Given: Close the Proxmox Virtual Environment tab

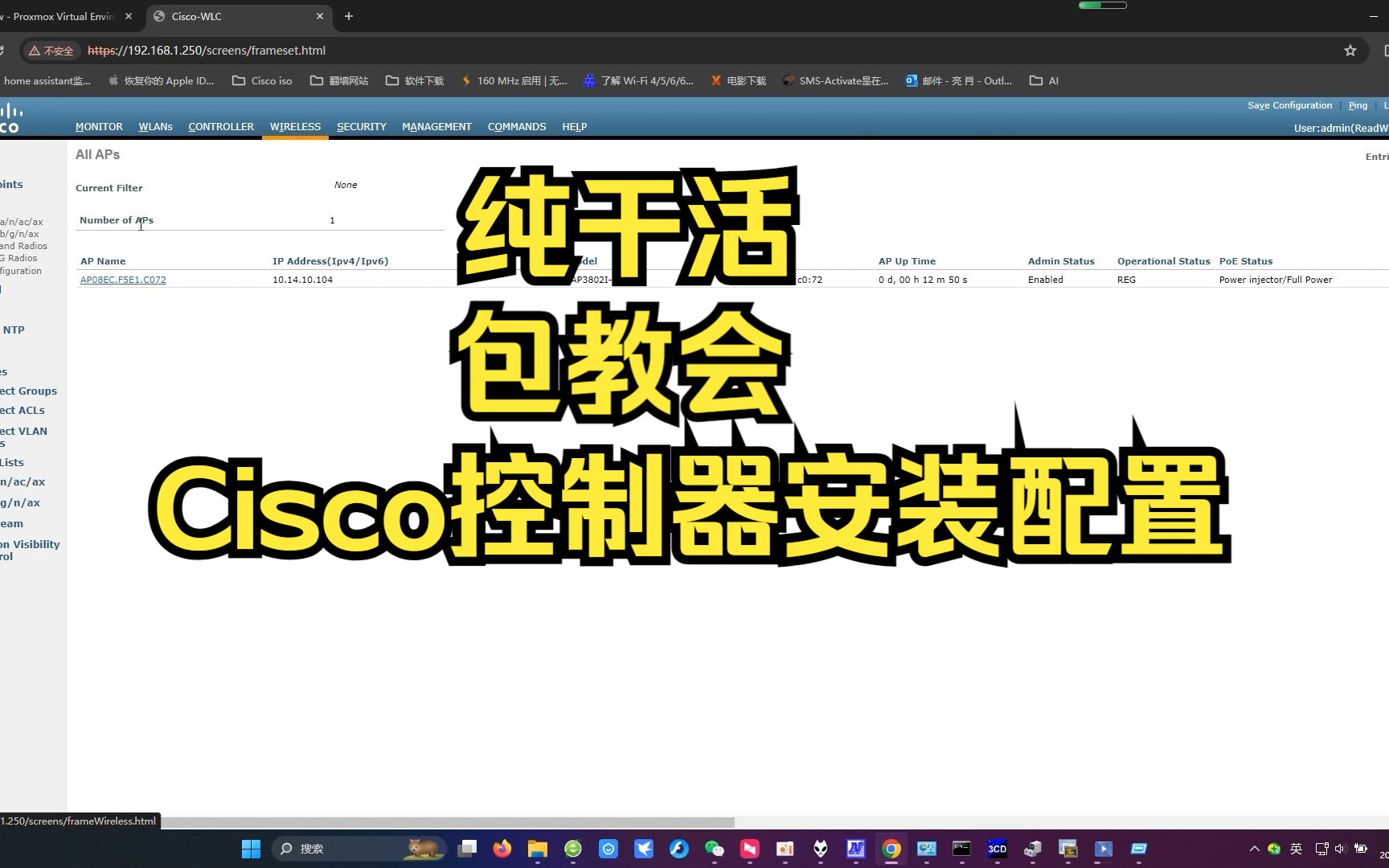Looking at the screenshot, I should pyautogui.click(x=129, y=16).
